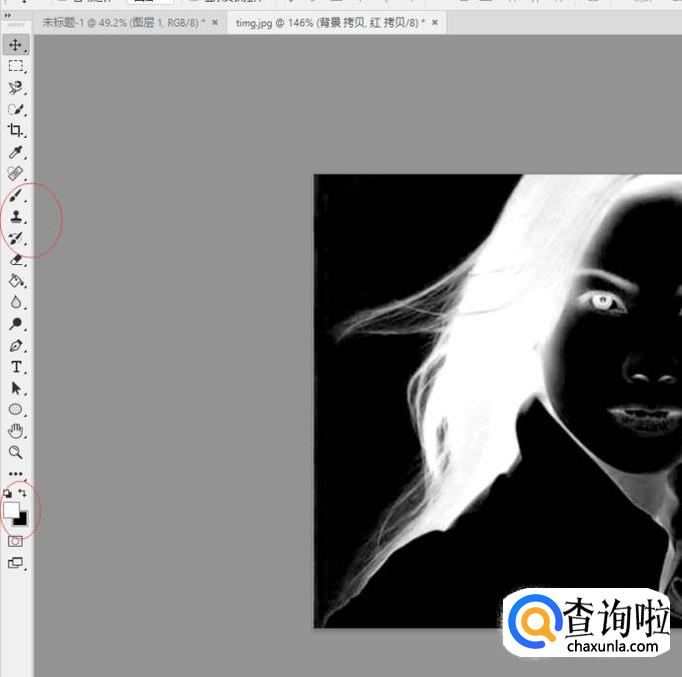This screenshot has height=677, width=682.
Task: Pick the Lasso tool
Action: (x=16, y=88)
